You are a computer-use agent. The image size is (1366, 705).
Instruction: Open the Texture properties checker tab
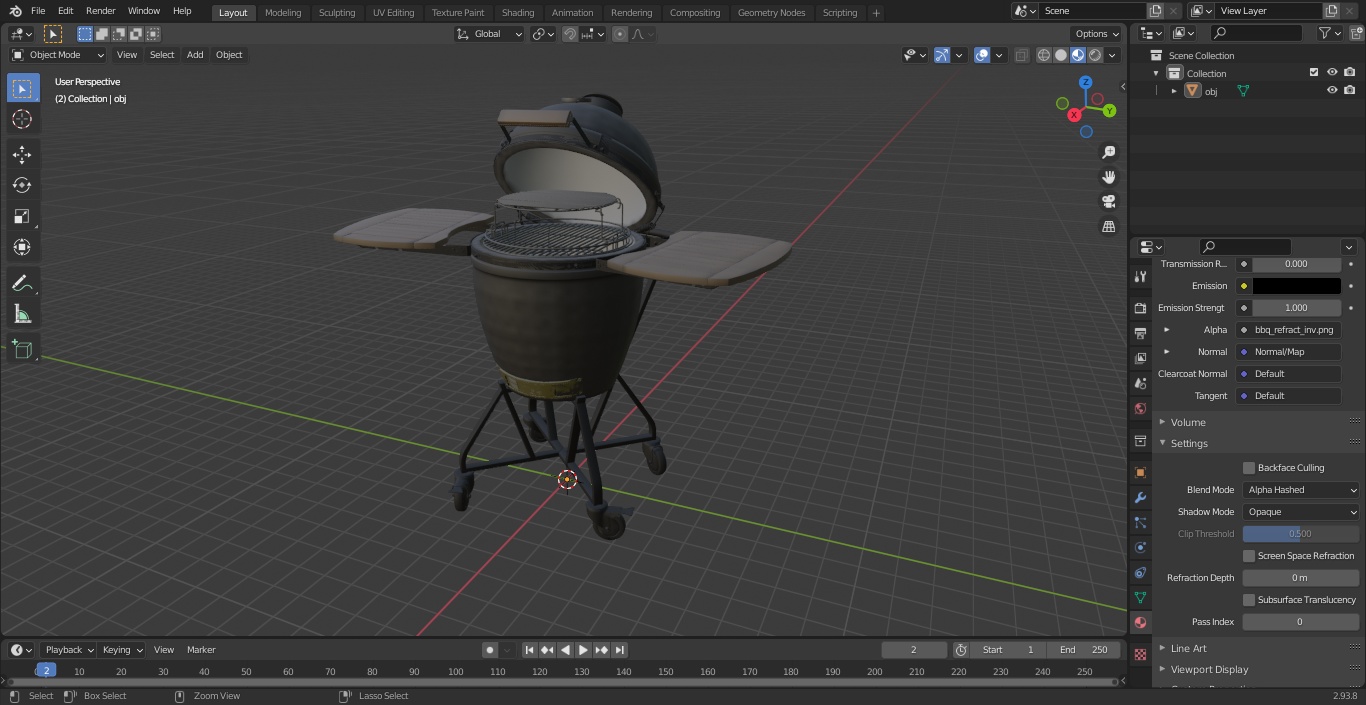[x=1140, y=655]
